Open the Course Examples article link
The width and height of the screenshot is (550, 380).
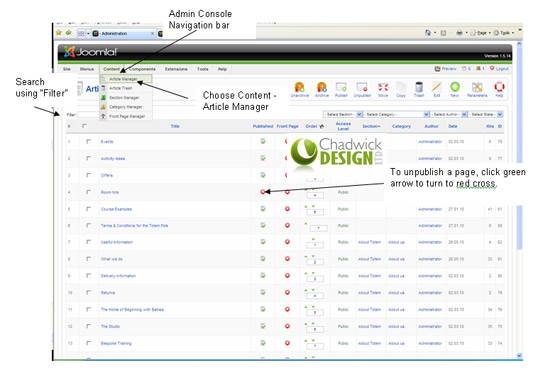pos(116,209)
